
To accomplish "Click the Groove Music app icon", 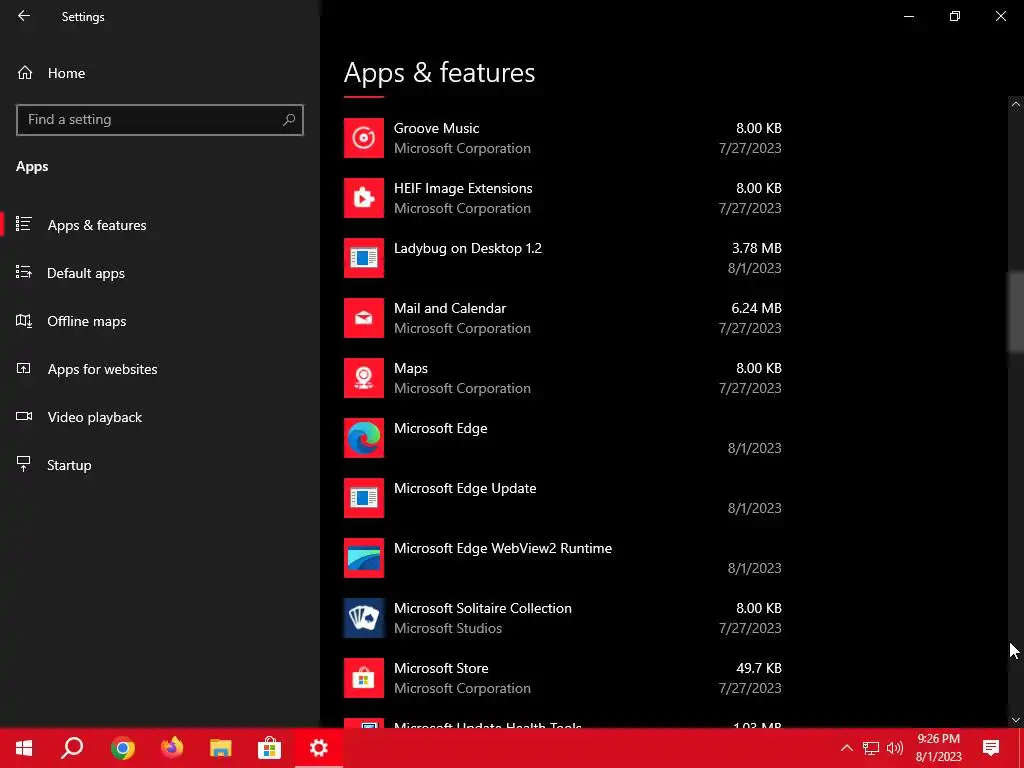I will (x=364, y=138).
